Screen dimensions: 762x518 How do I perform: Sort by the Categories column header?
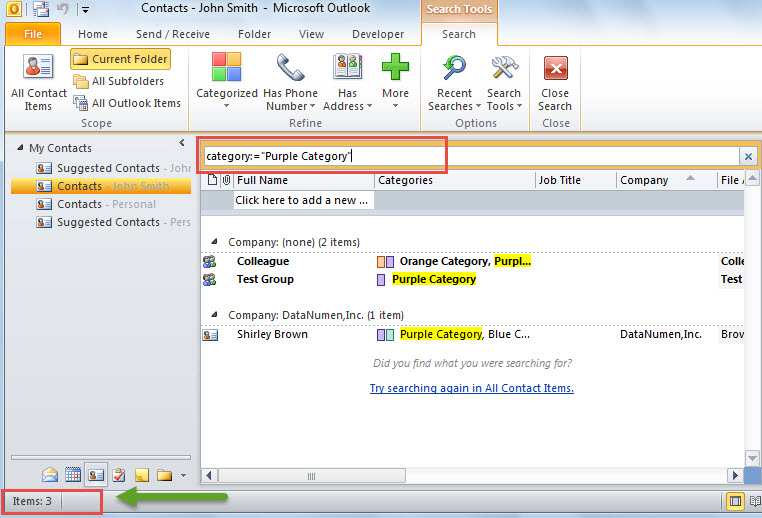454,180
